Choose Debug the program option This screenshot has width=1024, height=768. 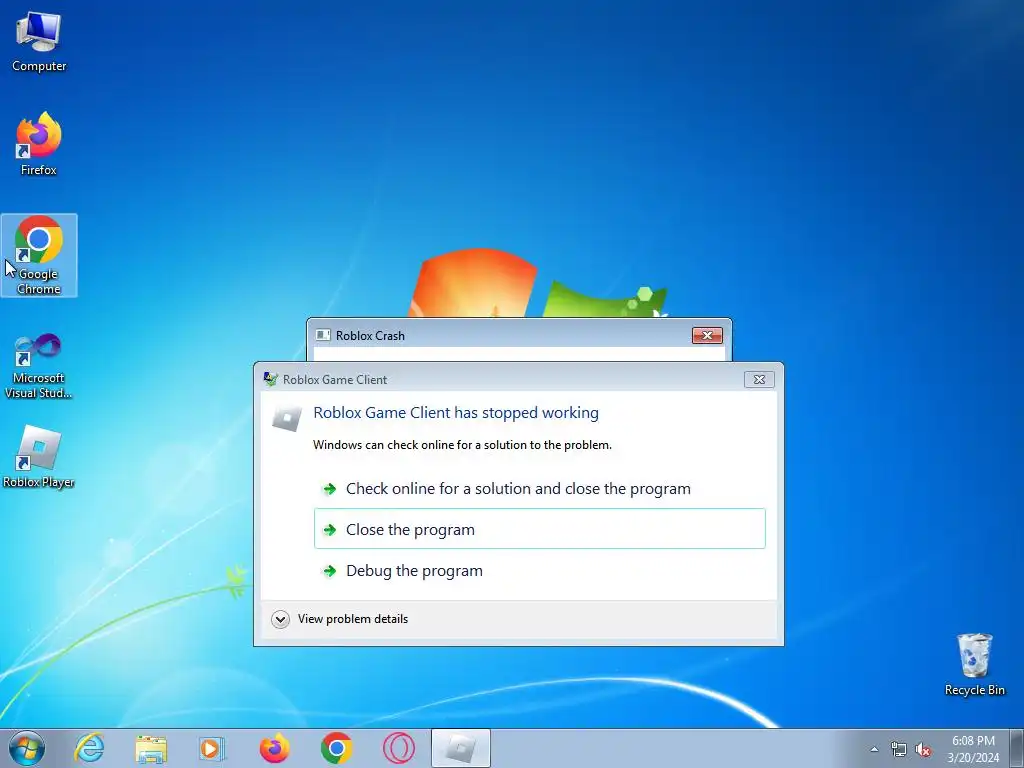pyautogui.click(x=539, y=571)
